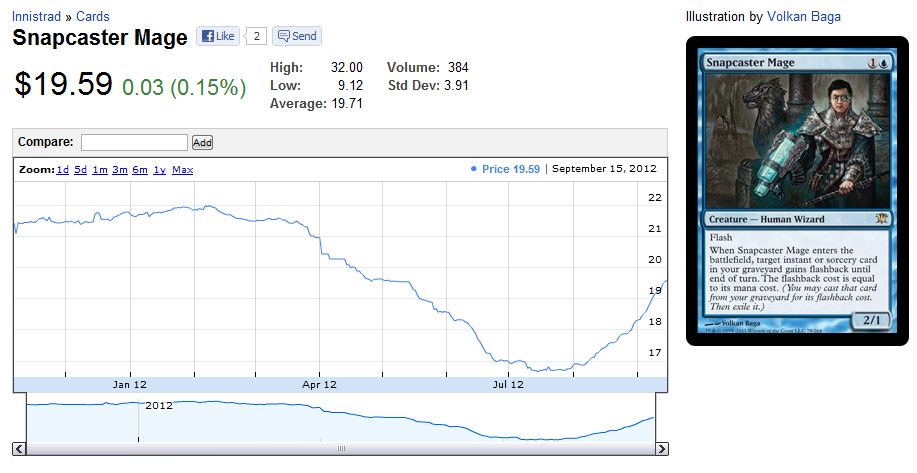Click the Facebook Like button
917x473 pixels.
(x=217, y=36)
